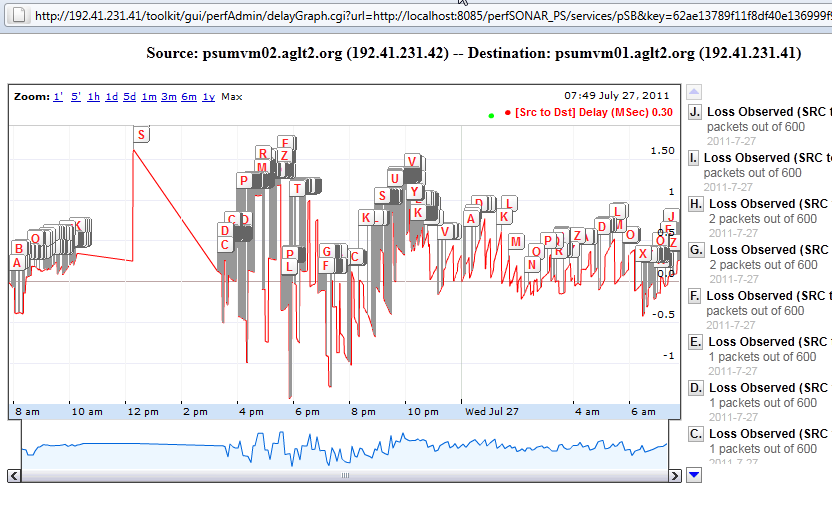
Task: Open the D. loss annotation entry icon
Action: pyautogui.click(x=696, y=388)
